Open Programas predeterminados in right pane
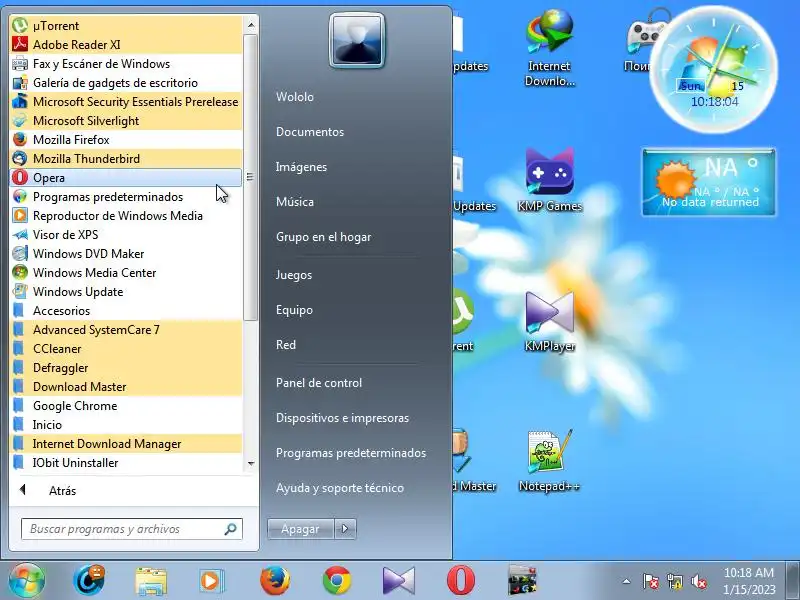The height and width of the screenshot is (600, 800). 351,453
